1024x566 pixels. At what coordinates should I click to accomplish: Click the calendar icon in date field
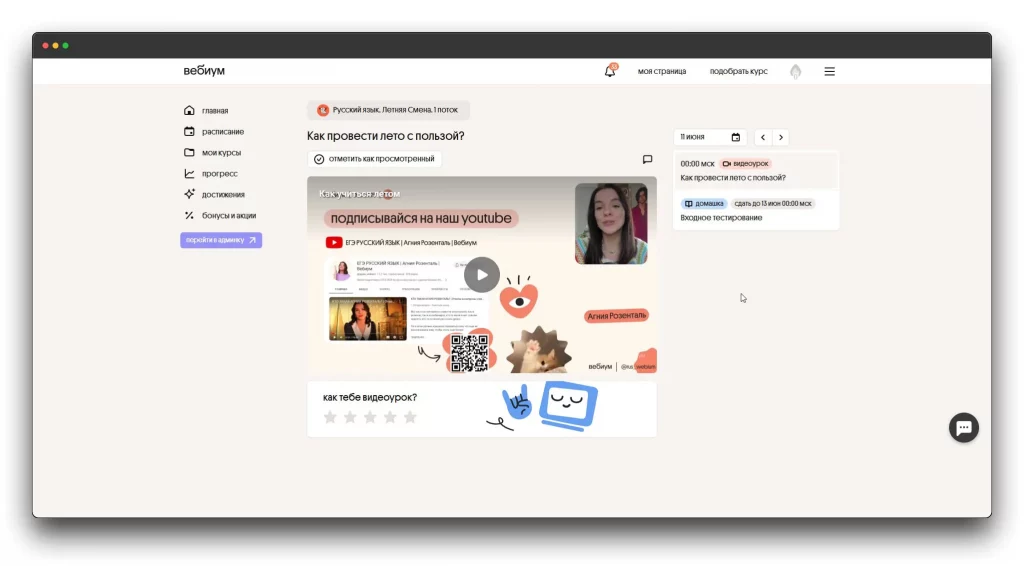coord(735,137)
